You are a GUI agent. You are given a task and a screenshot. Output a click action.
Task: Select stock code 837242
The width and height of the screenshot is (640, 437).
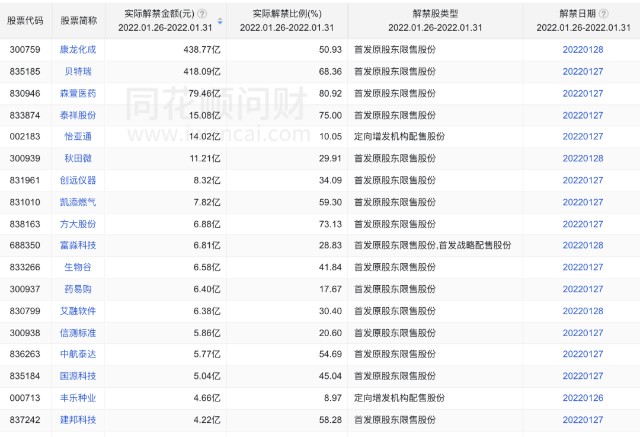25,420
